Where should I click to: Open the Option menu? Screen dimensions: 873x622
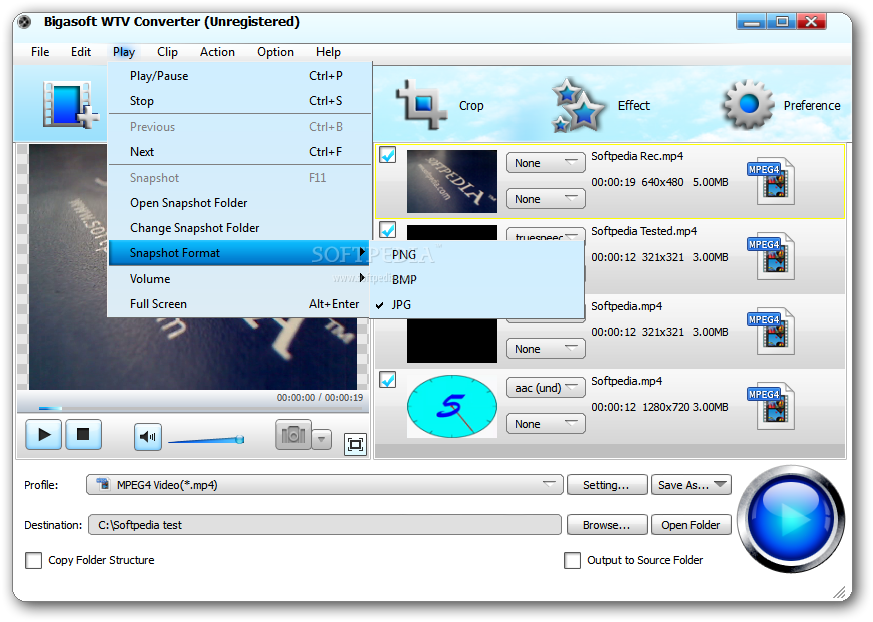(x=275, y=52)
